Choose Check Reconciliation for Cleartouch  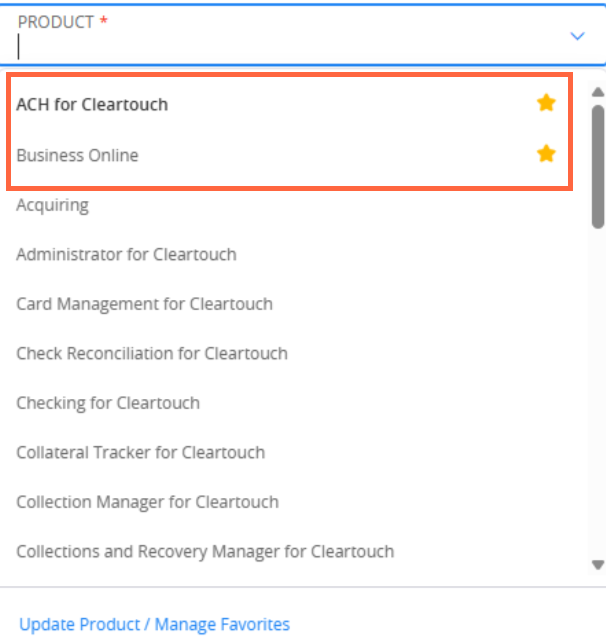pyautogui.click(x=152, y=353)
